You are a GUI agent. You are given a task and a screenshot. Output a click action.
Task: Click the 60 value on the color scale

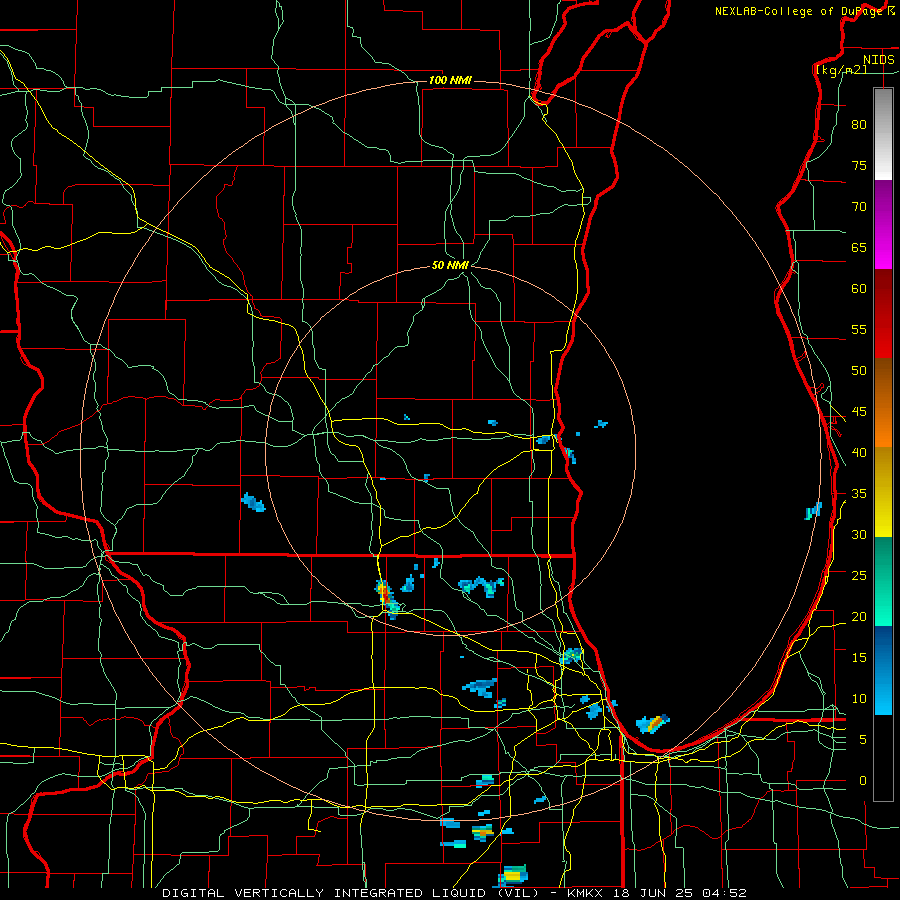(859, 289)
